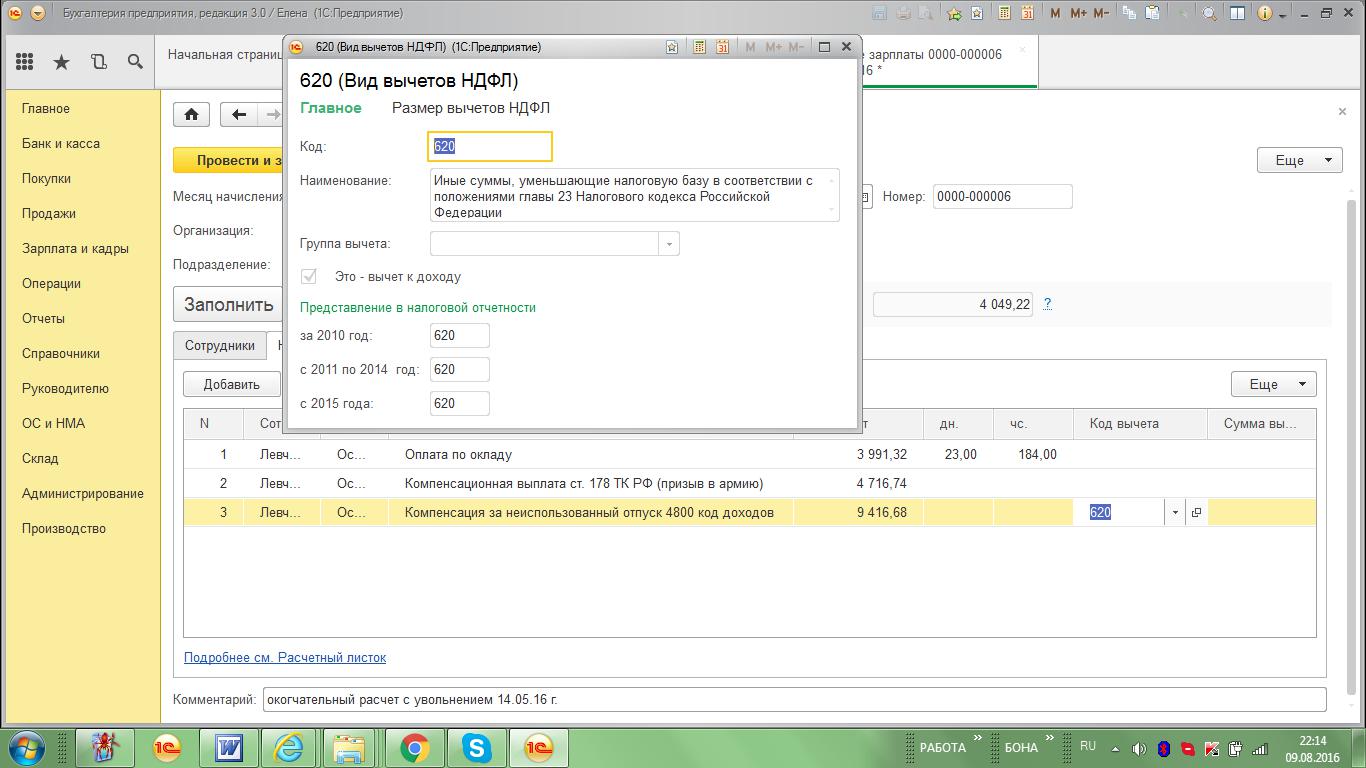The width and height of the screenshot is (1366, 768).
Task: Open Google Chrome from the taskbar
Action: point(414,747)
